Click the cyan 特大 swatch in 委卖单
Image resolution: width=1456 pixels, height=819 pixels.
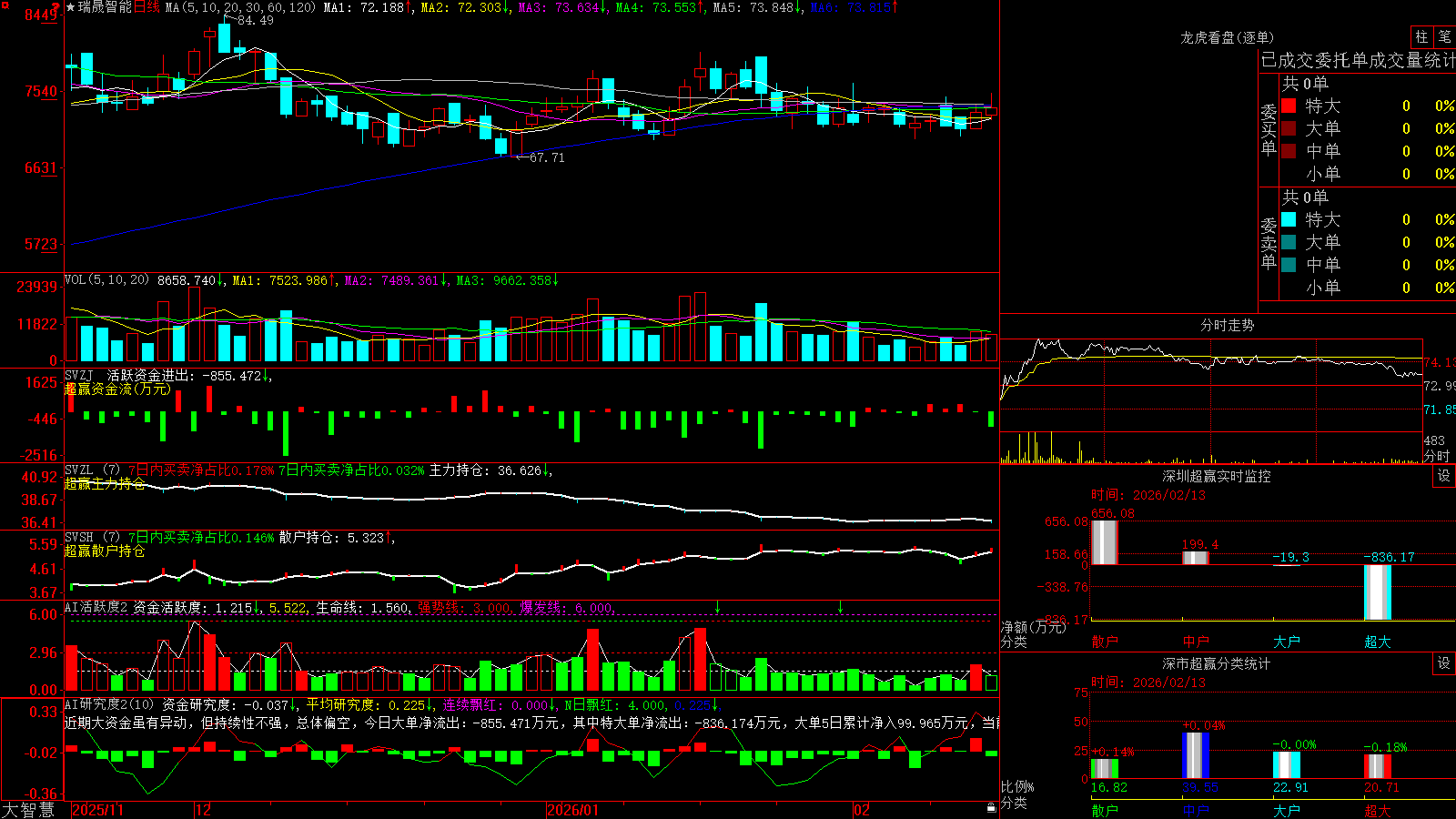[x=1289, y=219]
